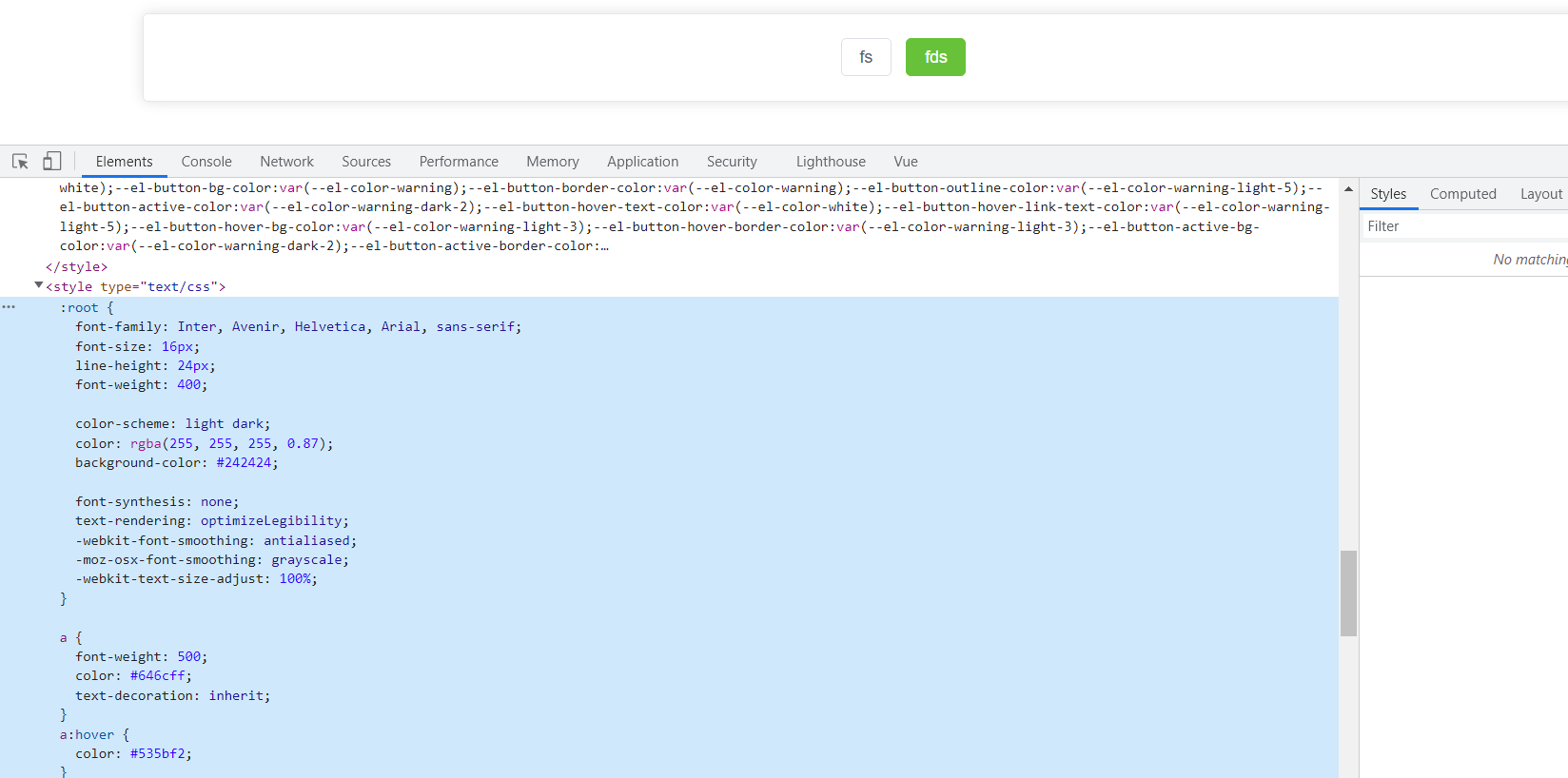Select the Vue devtools tab
The height and width of the screenshot is (778, 1568).
[905, 162]
